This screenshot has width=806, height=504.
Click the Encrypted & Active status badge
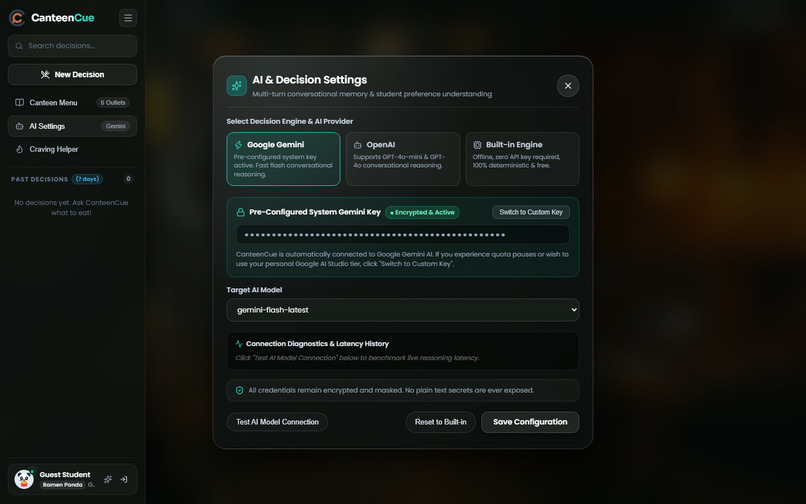click(x=423, y=212)
